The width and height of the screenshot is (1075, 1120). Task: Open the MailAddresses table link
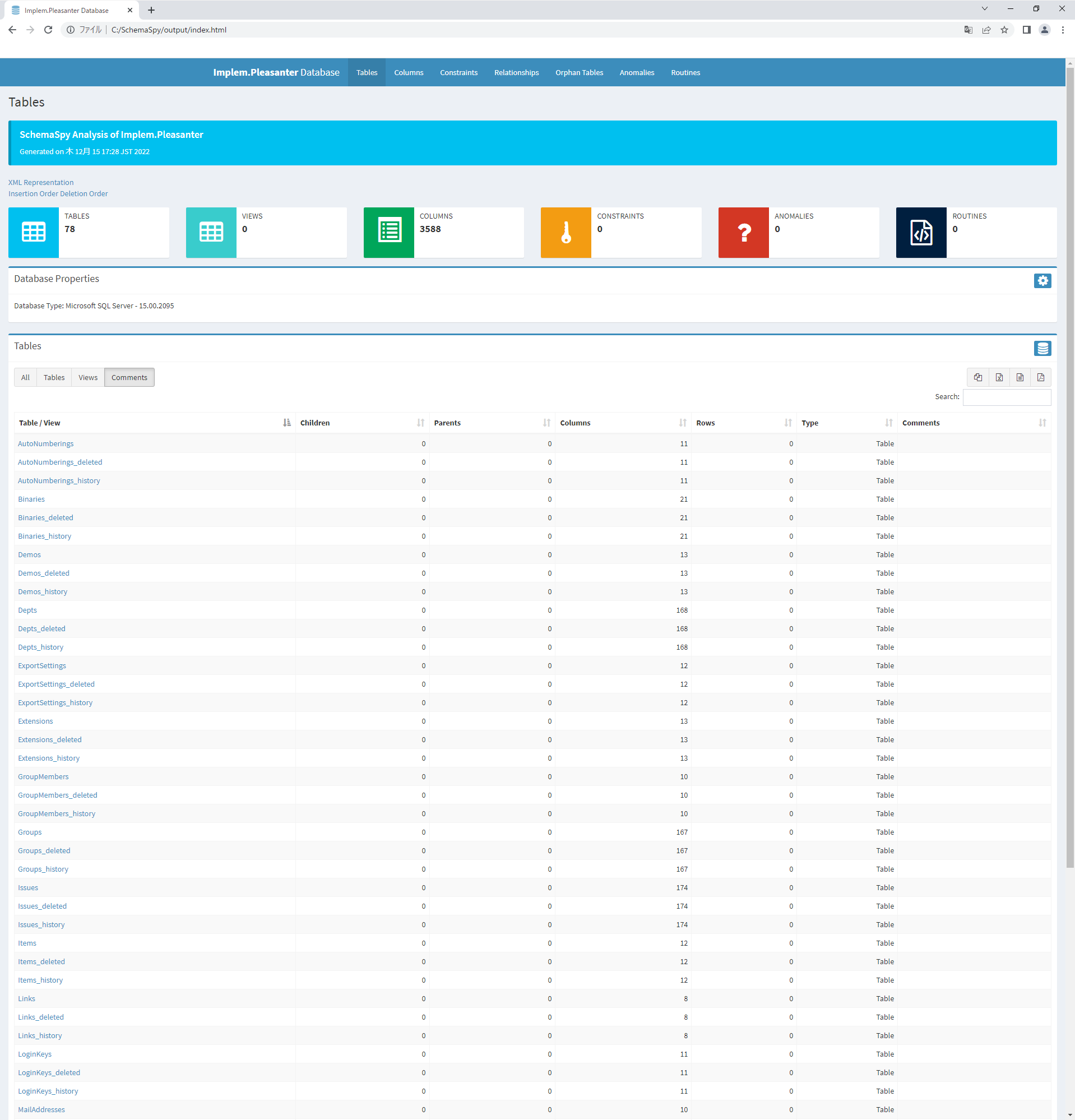pyautogui.click(x=41, y=1110)
